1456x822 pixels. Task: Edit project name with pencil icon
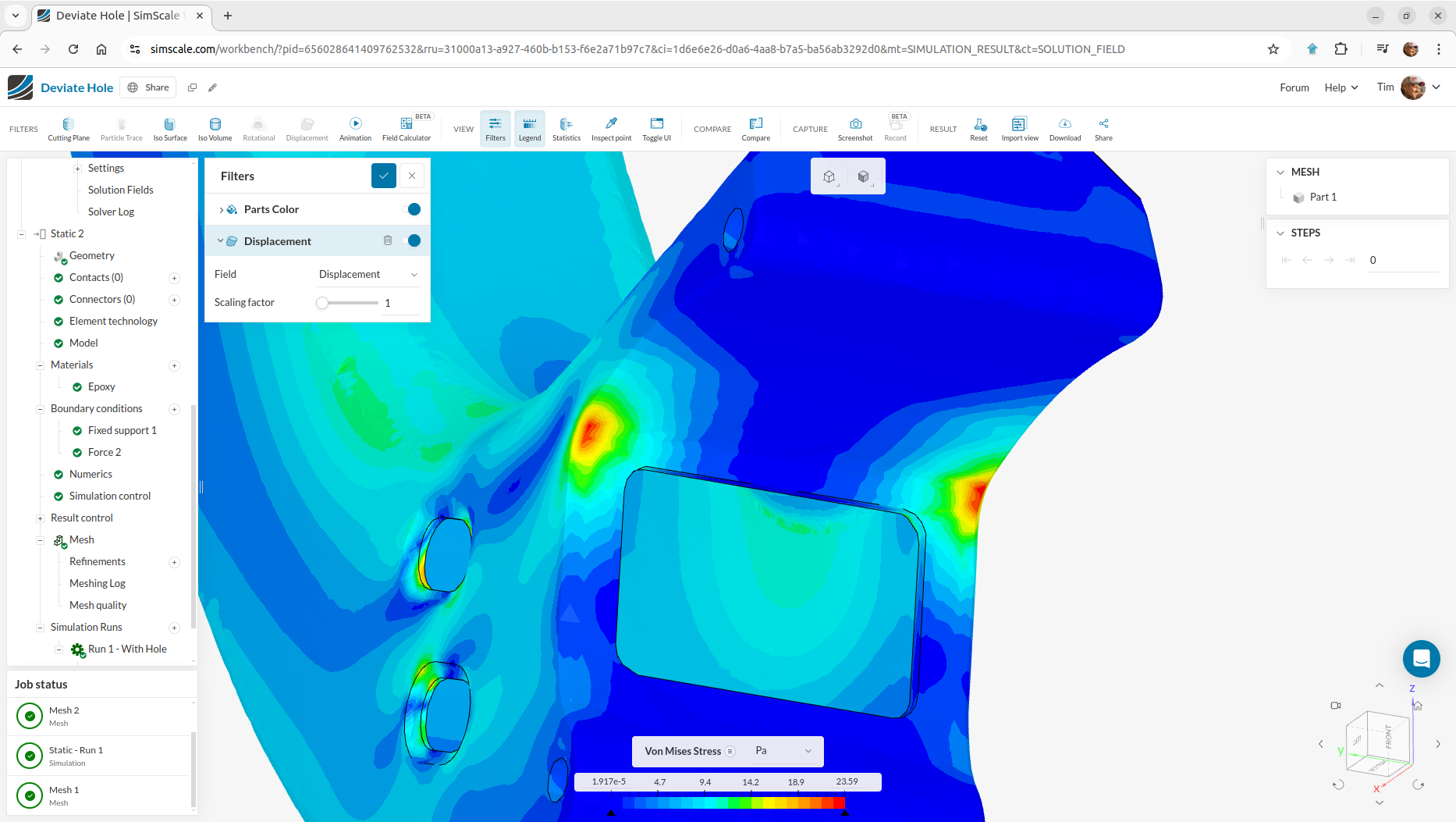click(212, 87)
